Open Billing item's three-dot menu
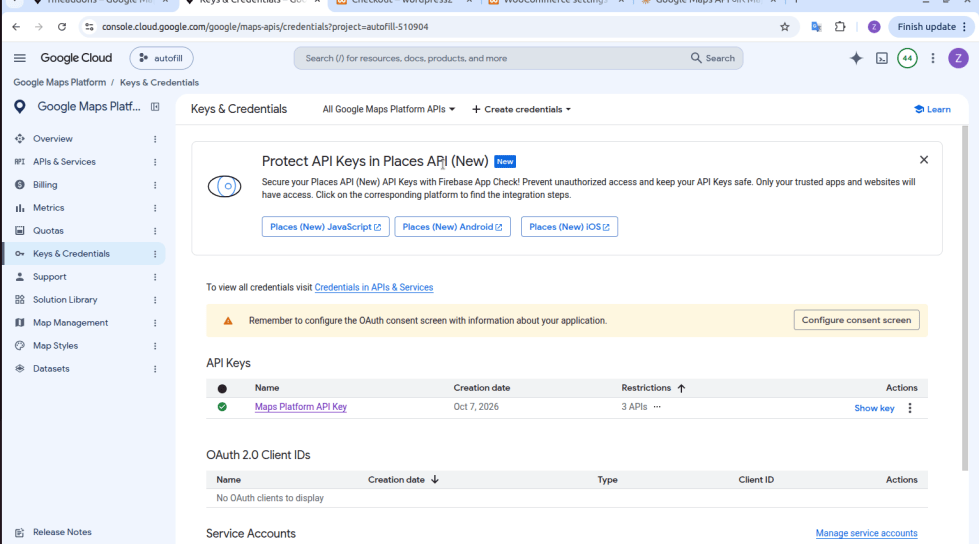 155,185
